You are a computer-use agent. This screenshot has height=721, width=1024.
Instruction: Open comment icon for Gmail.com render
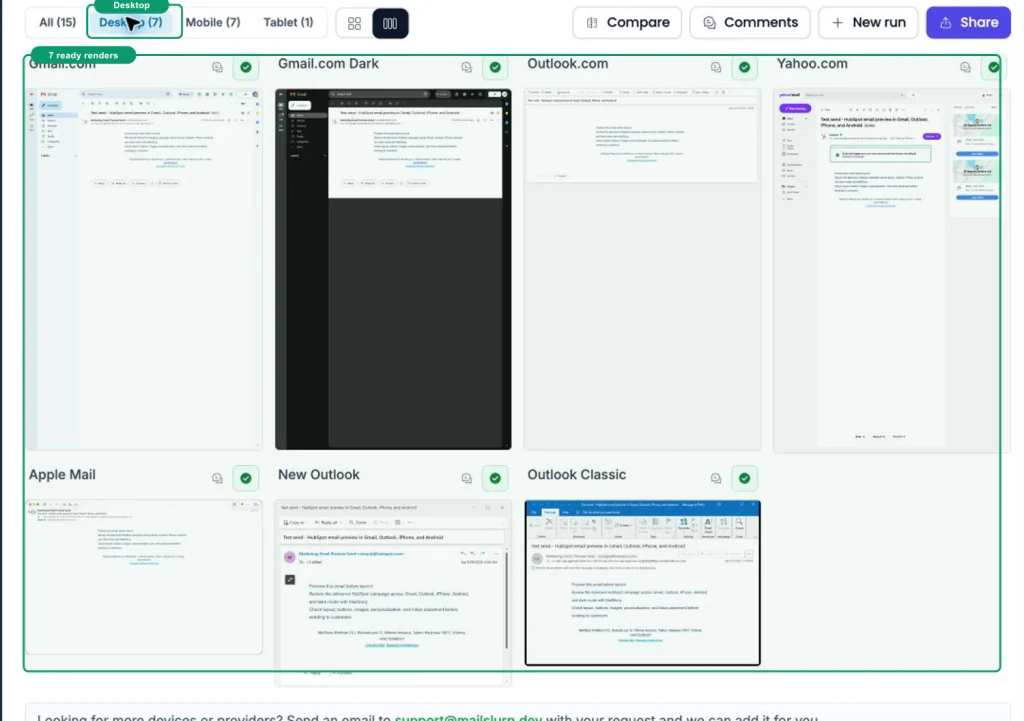pos(217,67)
